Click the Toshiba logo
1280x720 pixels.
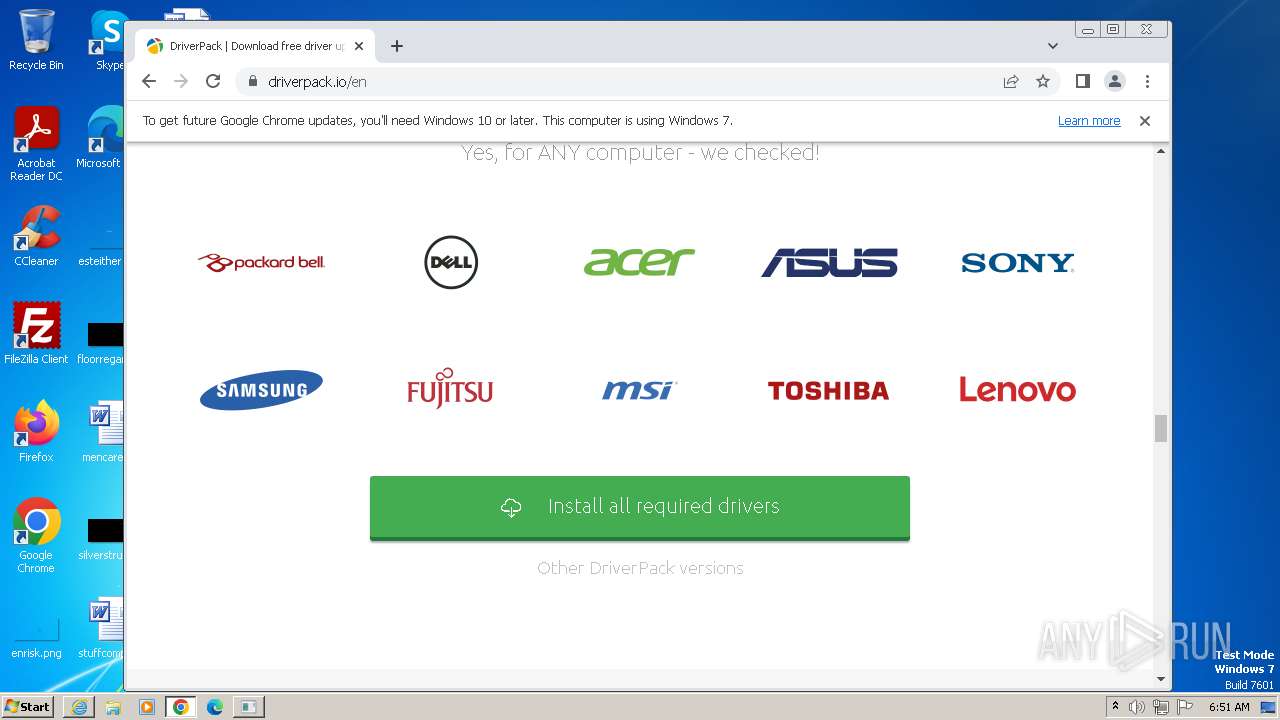tap(828, 390)
